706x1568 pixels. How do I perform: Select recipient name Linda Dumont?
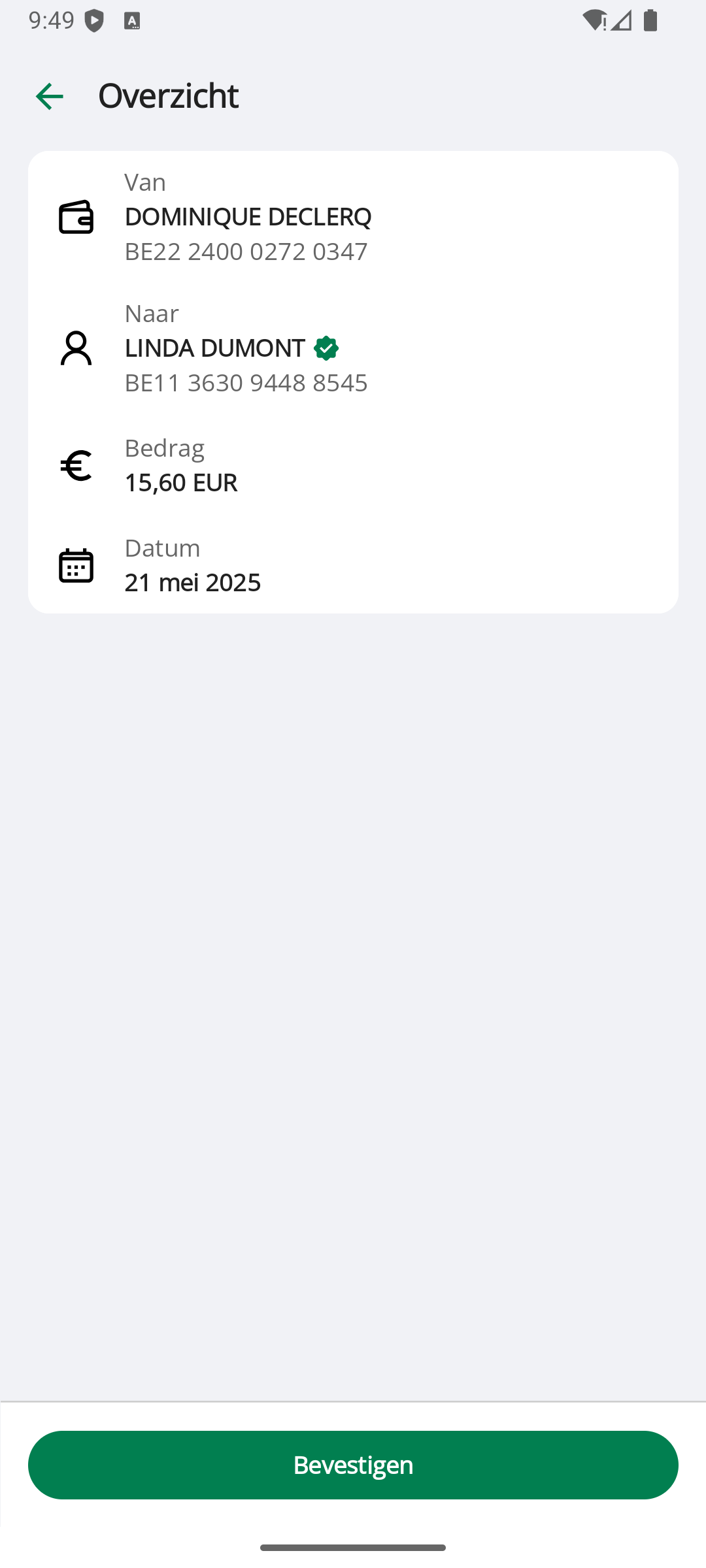click(x=214, y=348)
